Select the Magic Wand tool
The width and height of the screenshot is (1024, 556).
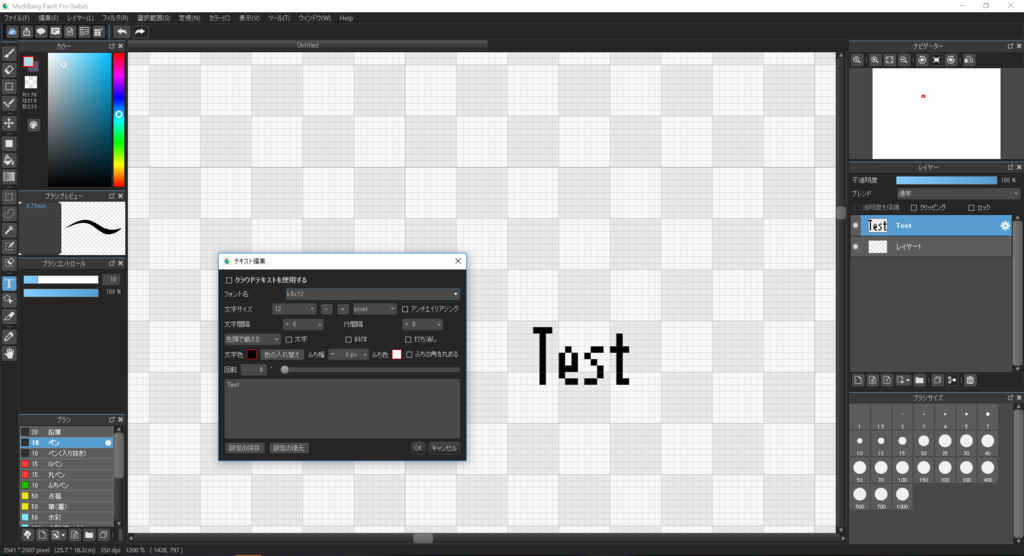[9, 230]
